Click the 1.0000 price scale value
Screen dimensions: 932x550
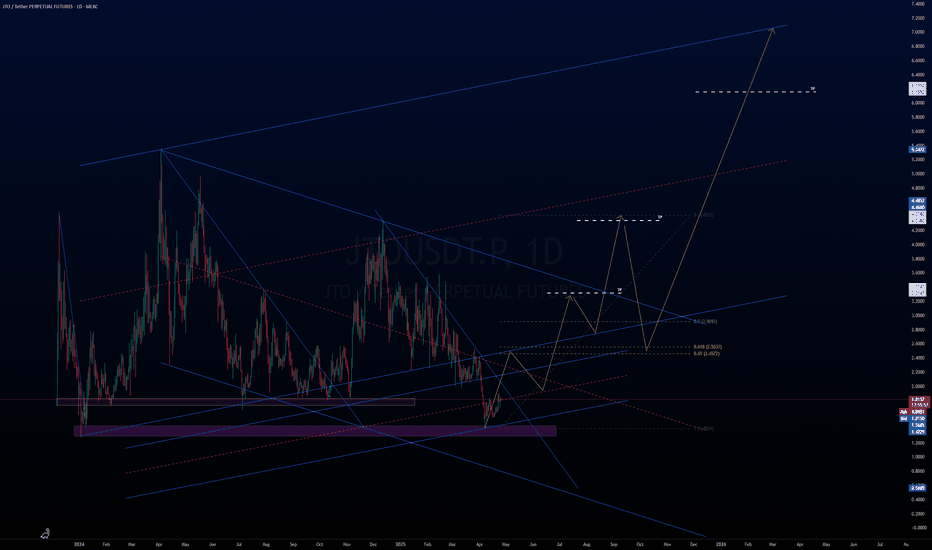click(918, 457)
